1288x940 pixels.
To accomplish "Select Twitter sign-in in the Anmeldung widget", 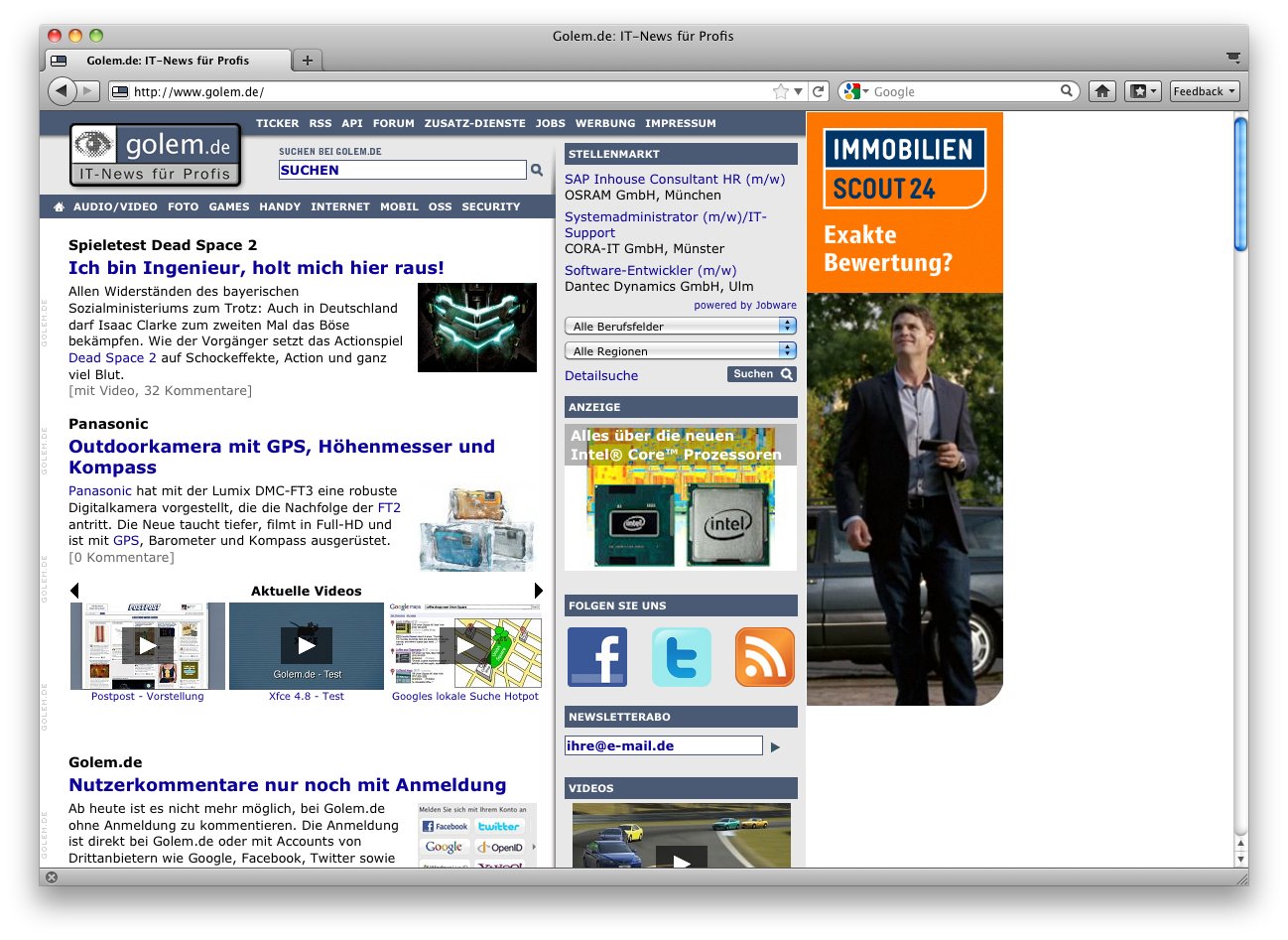I will coord(502,826).
